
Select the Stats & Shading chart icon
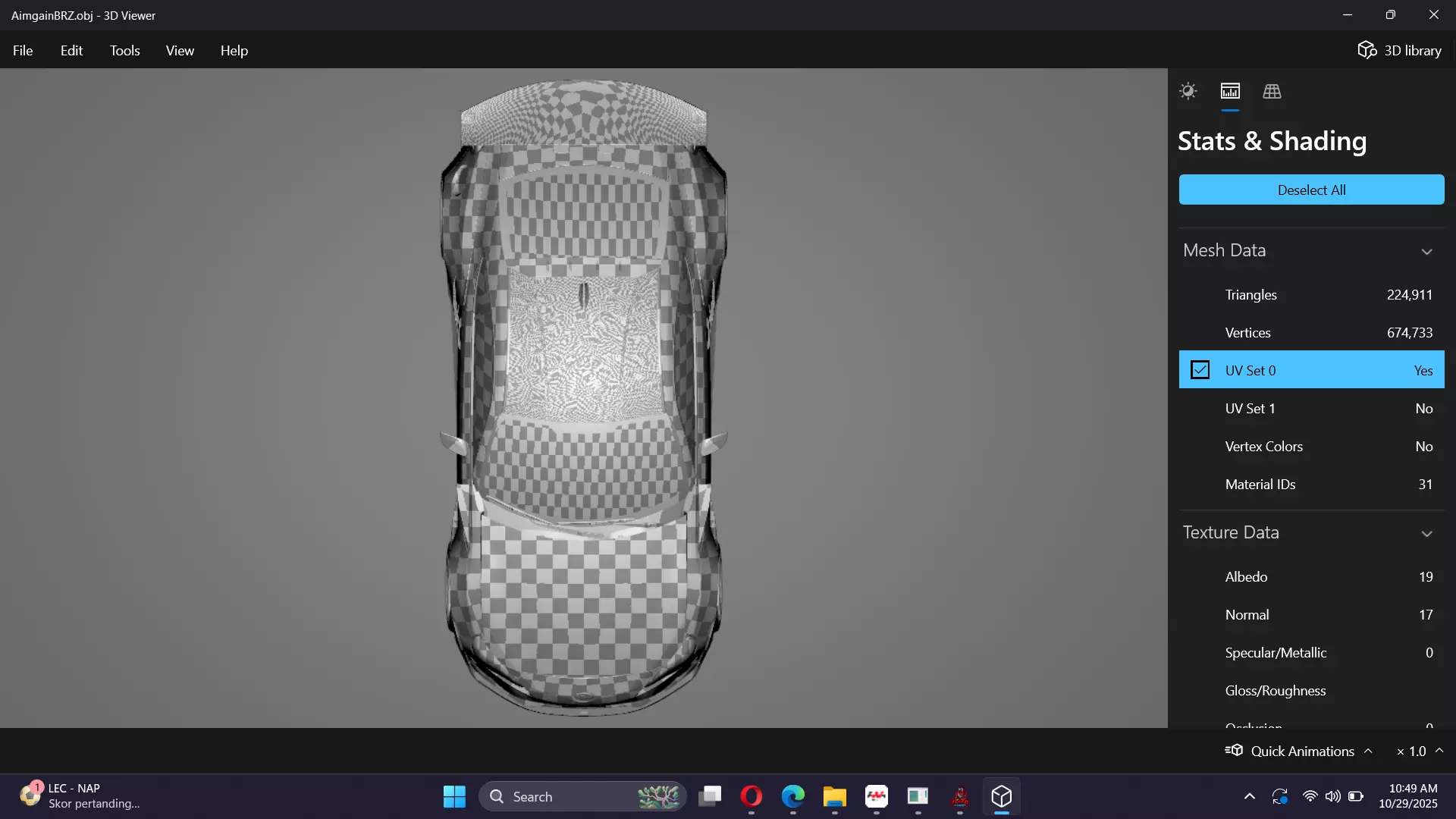[1230, 91]
